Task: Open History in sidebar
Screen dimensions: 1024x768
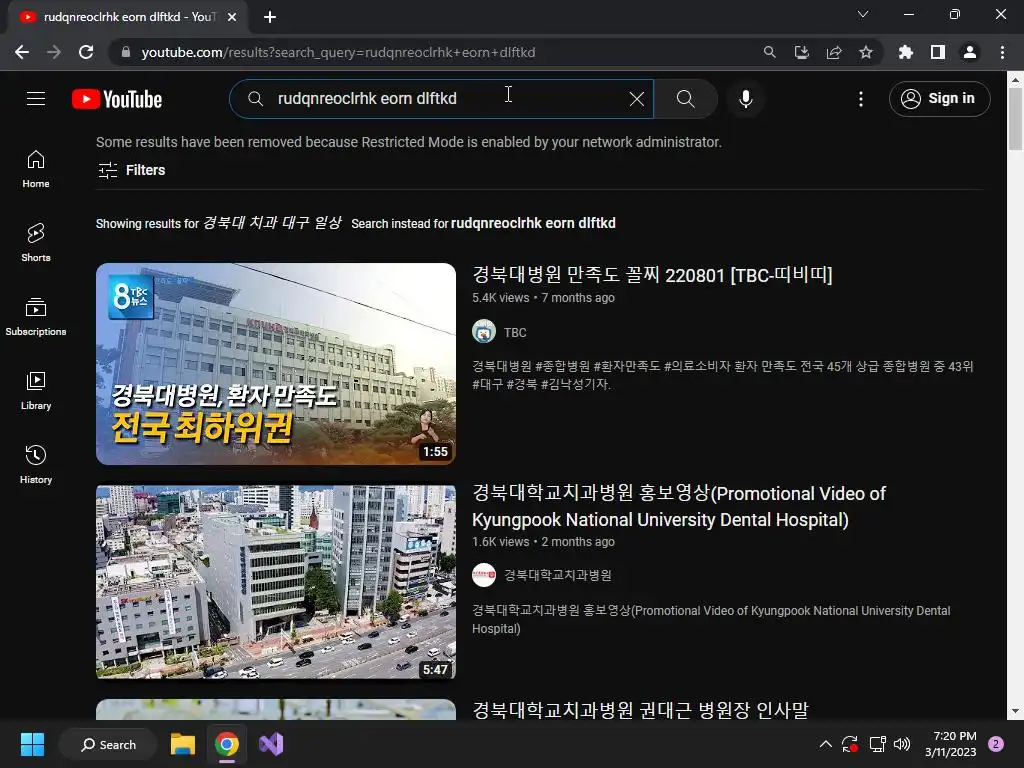Action: coord(36,464)
